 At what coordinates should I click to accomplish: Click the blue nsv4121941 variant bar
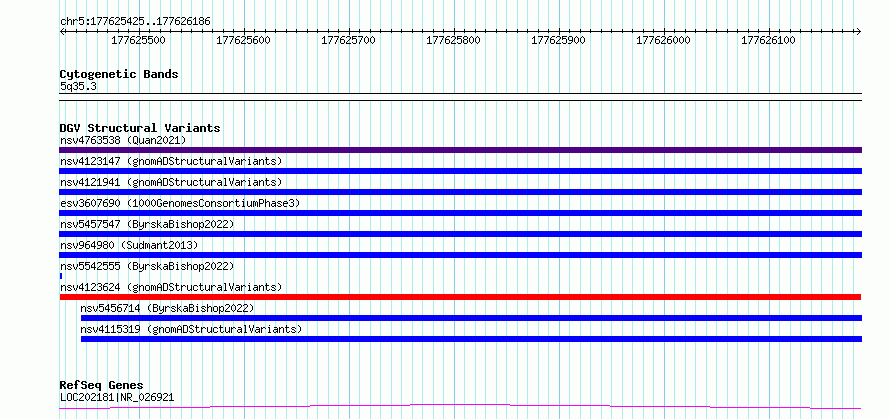point(460,192)
